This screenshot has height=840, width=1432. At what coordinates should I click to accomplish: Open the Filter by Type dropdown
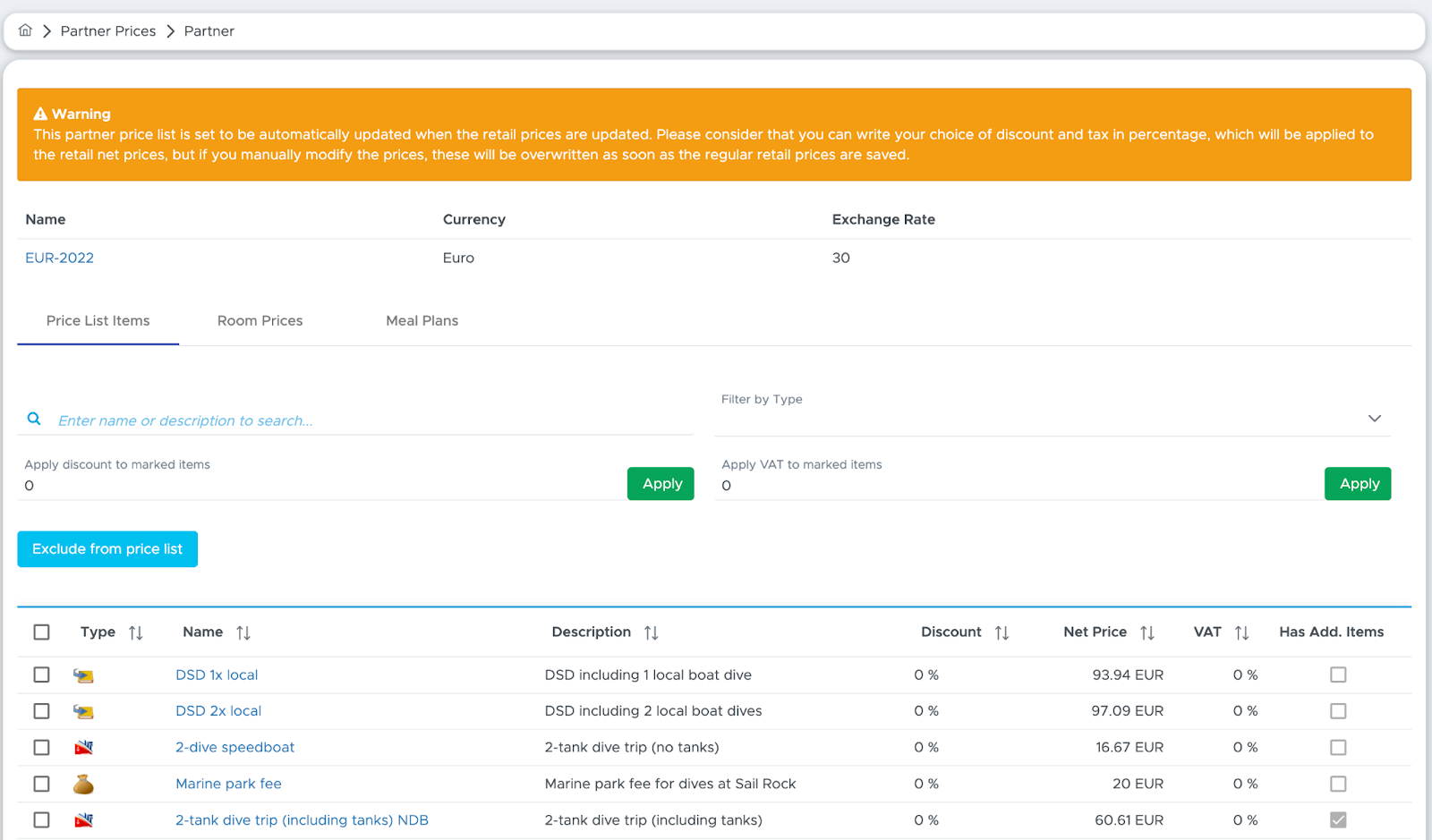coord(1053,418)
